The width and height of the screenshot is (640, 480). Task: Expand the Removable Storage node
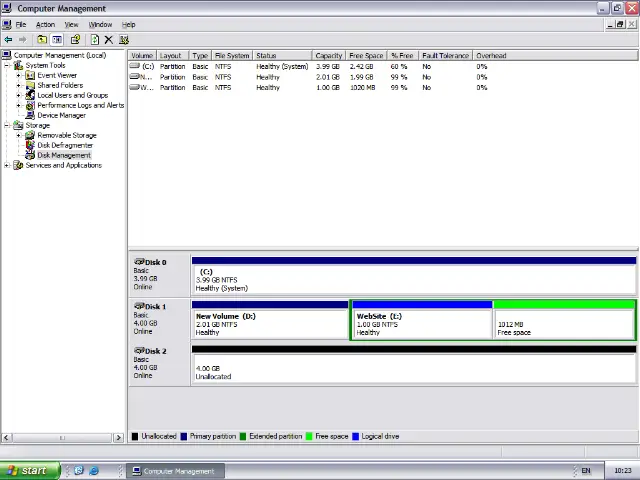tap(18, 135)
